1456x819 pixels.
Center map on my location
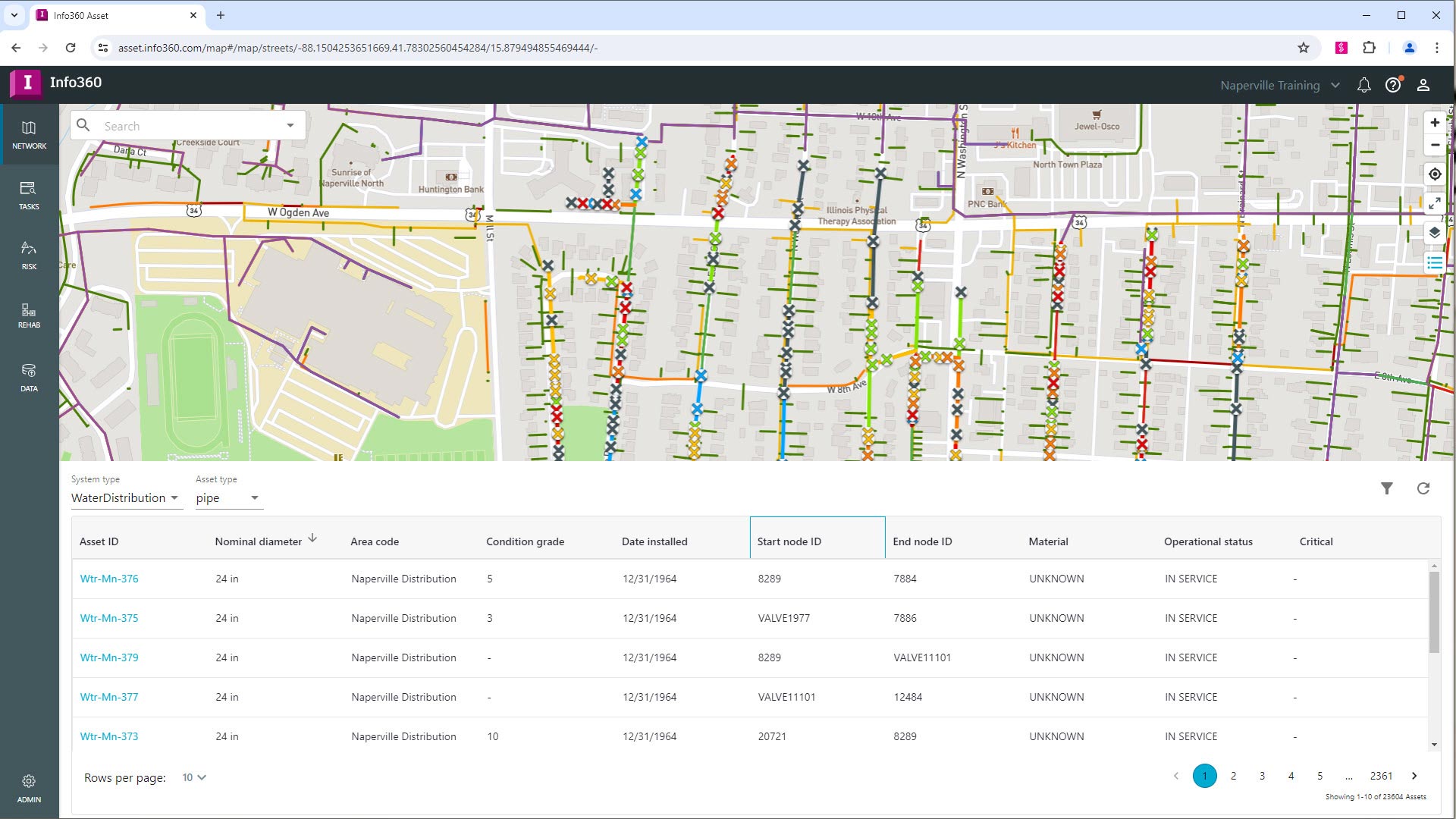coord(1434,174)
